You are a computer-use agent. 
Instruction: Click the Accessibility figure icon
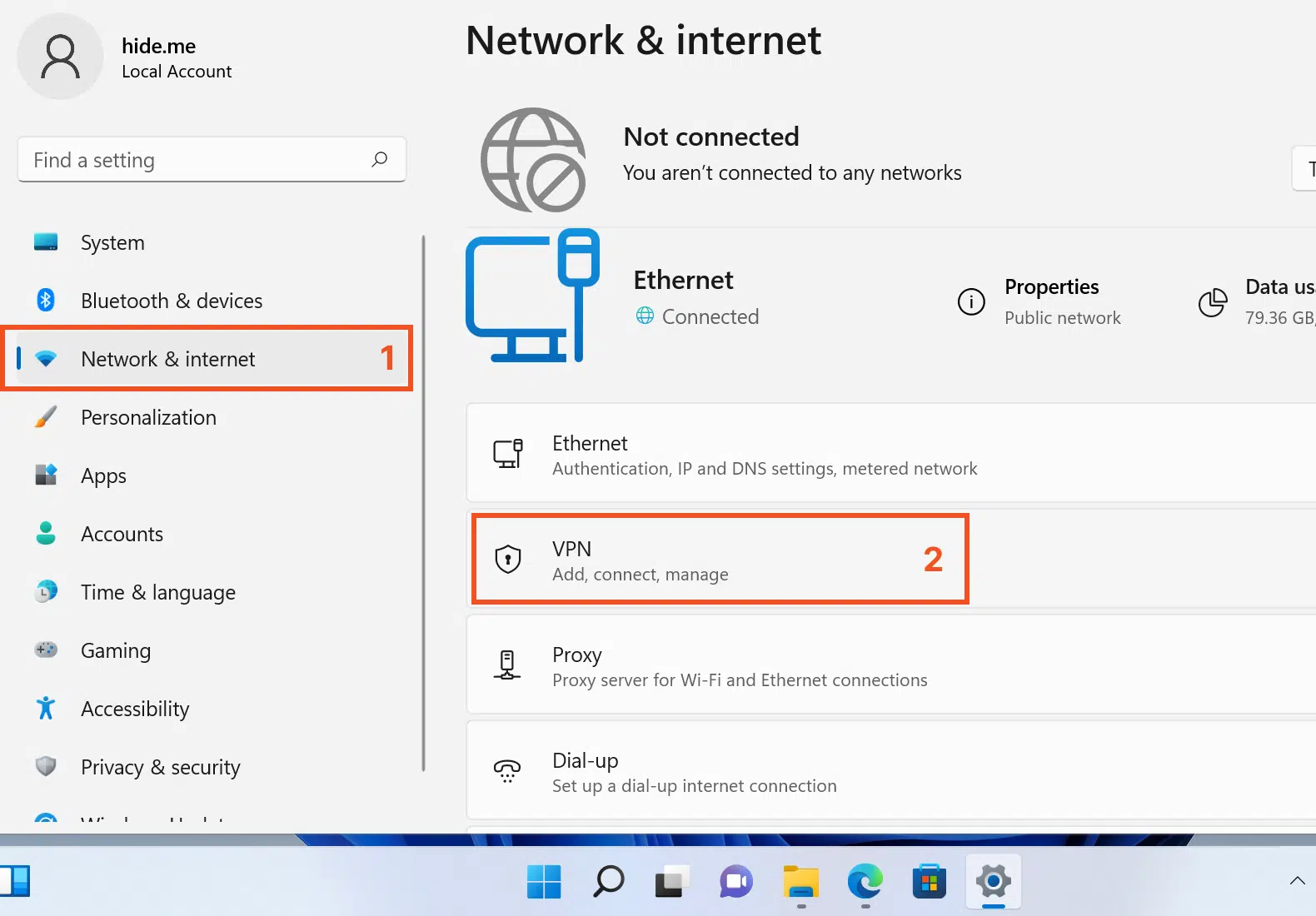click(46, 708)
